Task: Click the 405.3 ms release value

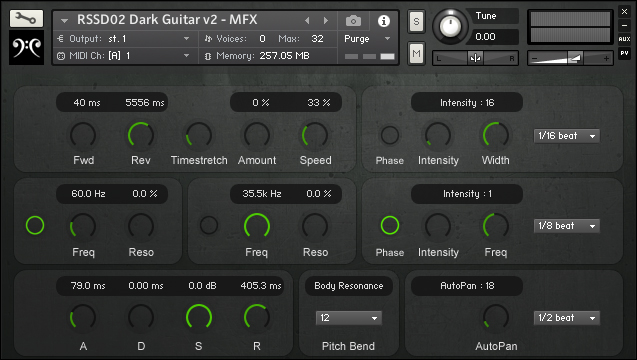Action: [261, 286]
